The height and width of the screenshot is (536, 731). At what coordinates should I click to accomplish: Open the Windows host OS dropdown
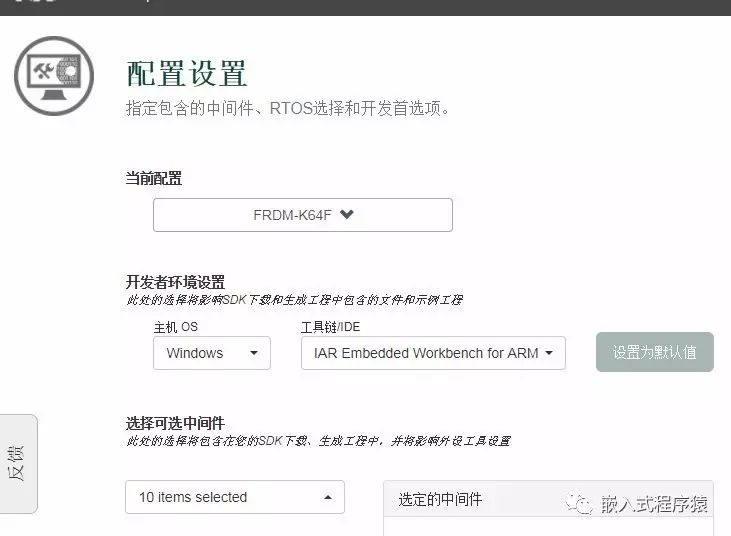click(x=212, y=353)
